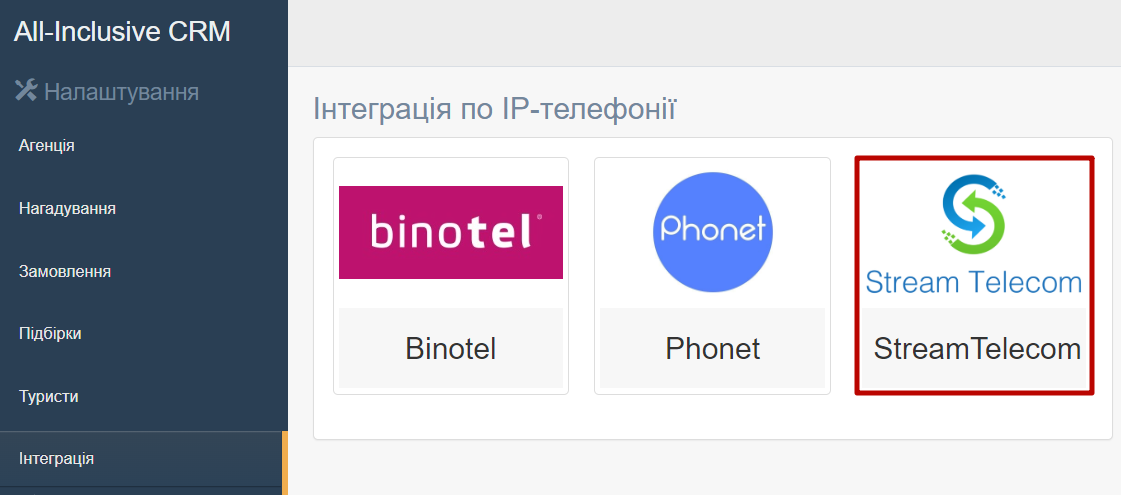The width and height of the screenshot is (1121, 495).
Task: Select the active Інтеграція menu item
Action: point(142,459)
